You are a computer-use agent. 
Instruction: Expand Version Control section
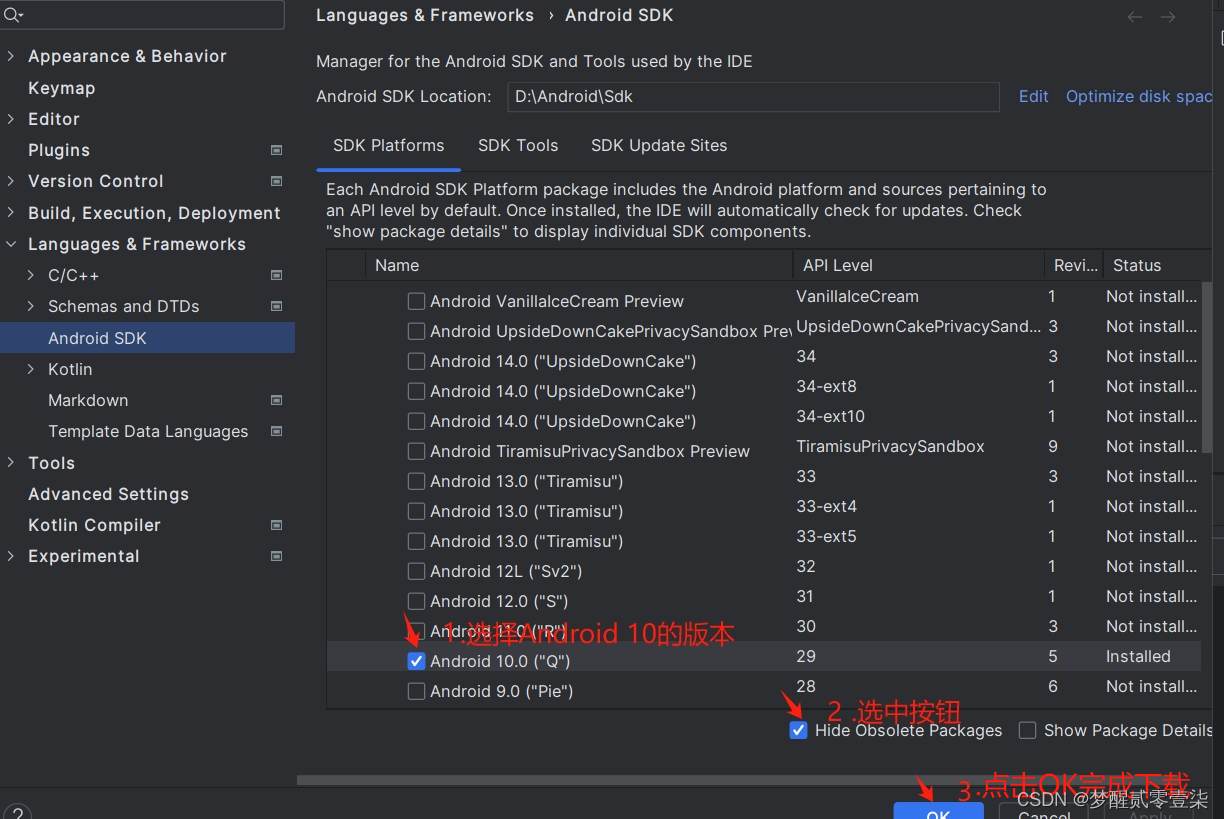coord(11,181)
